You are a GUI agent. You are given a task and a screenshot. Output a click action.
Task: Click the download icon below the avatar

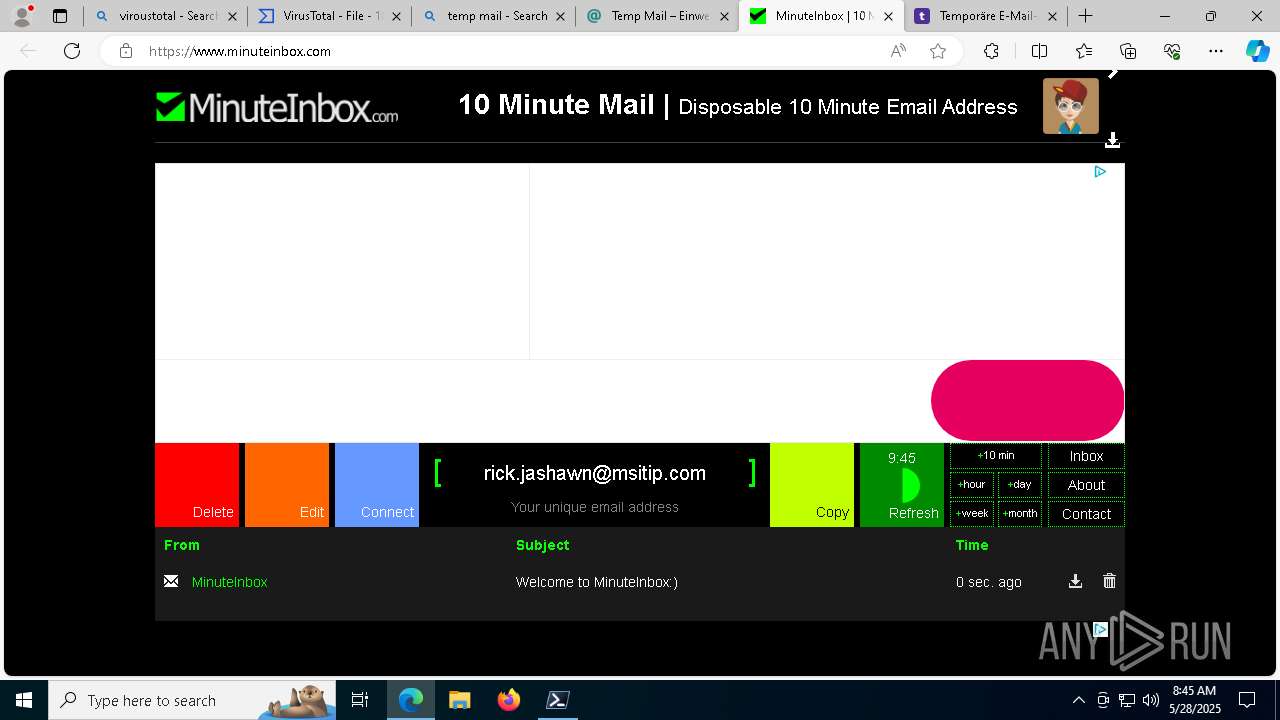(1112, 141)
